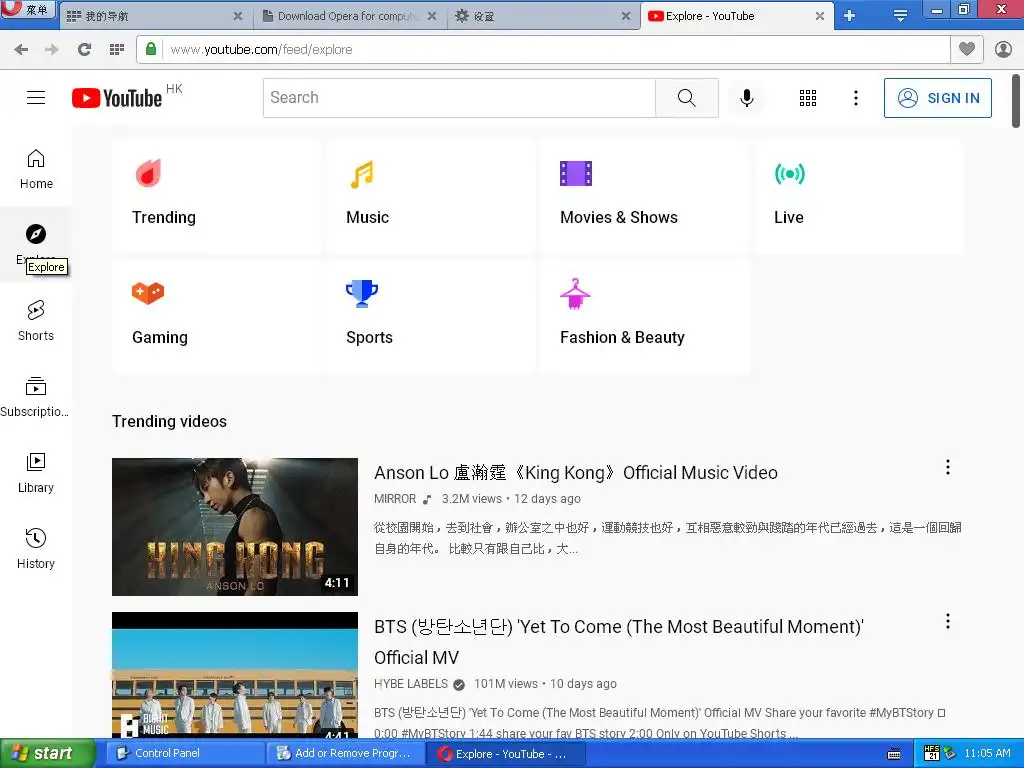Open the browser profile account icon
1024x768 pixels.
tap(1003, 50)
